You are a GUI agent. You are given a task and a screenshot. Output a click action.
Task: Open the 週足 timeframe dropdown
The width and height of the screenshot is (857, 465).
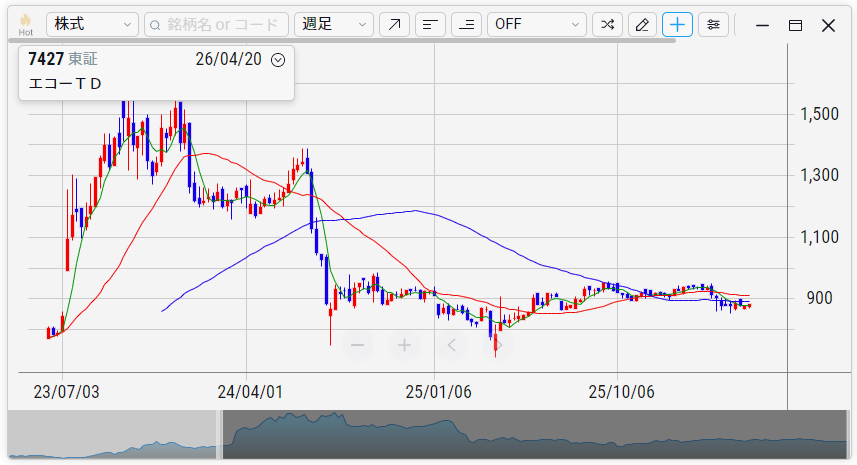point(333,25)
